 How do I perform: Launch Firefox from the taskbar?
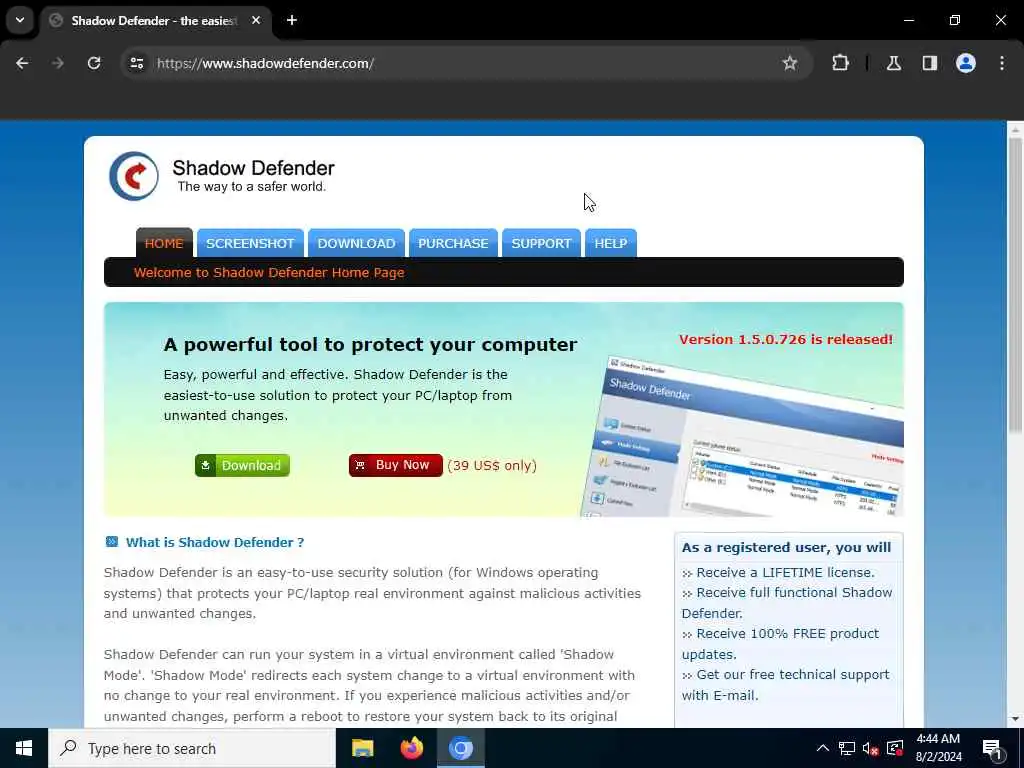[411, 748]
